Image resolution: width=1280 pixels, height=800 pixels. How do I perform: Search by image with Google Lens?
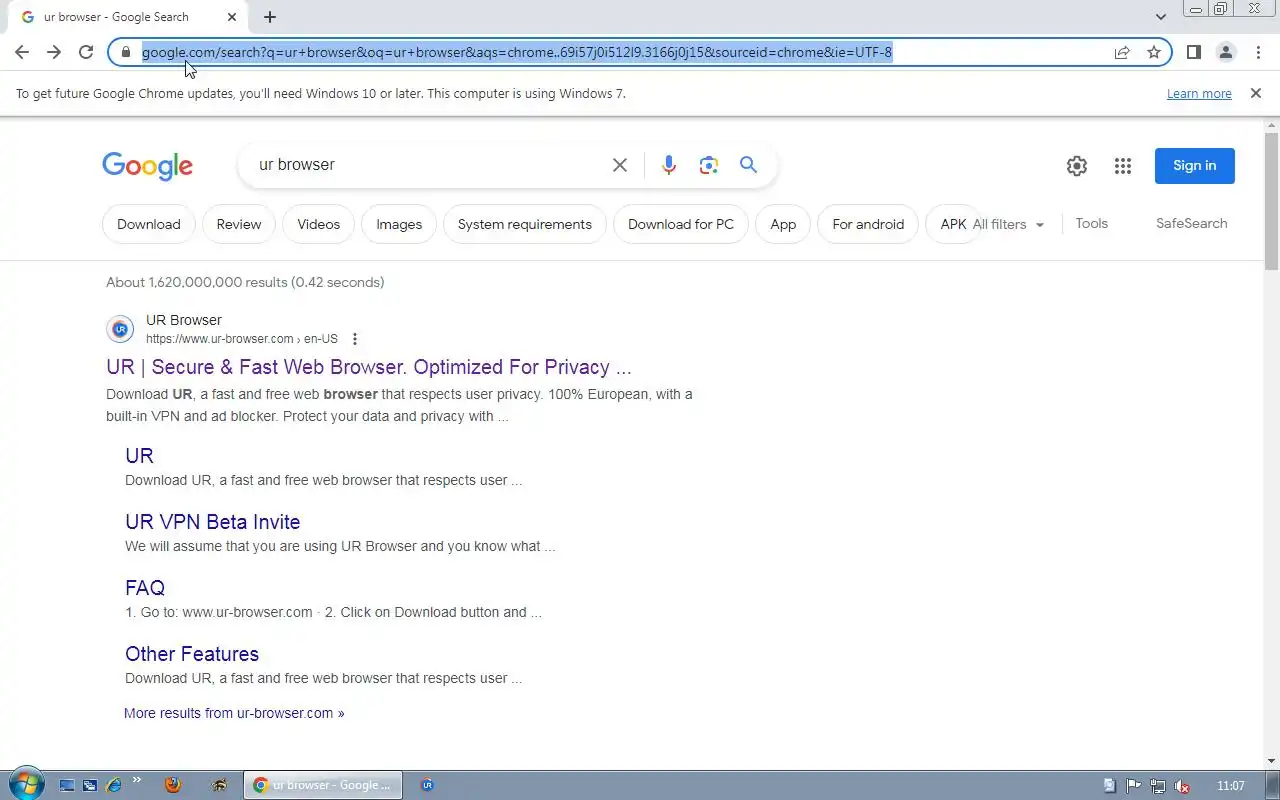pos(709,165)
